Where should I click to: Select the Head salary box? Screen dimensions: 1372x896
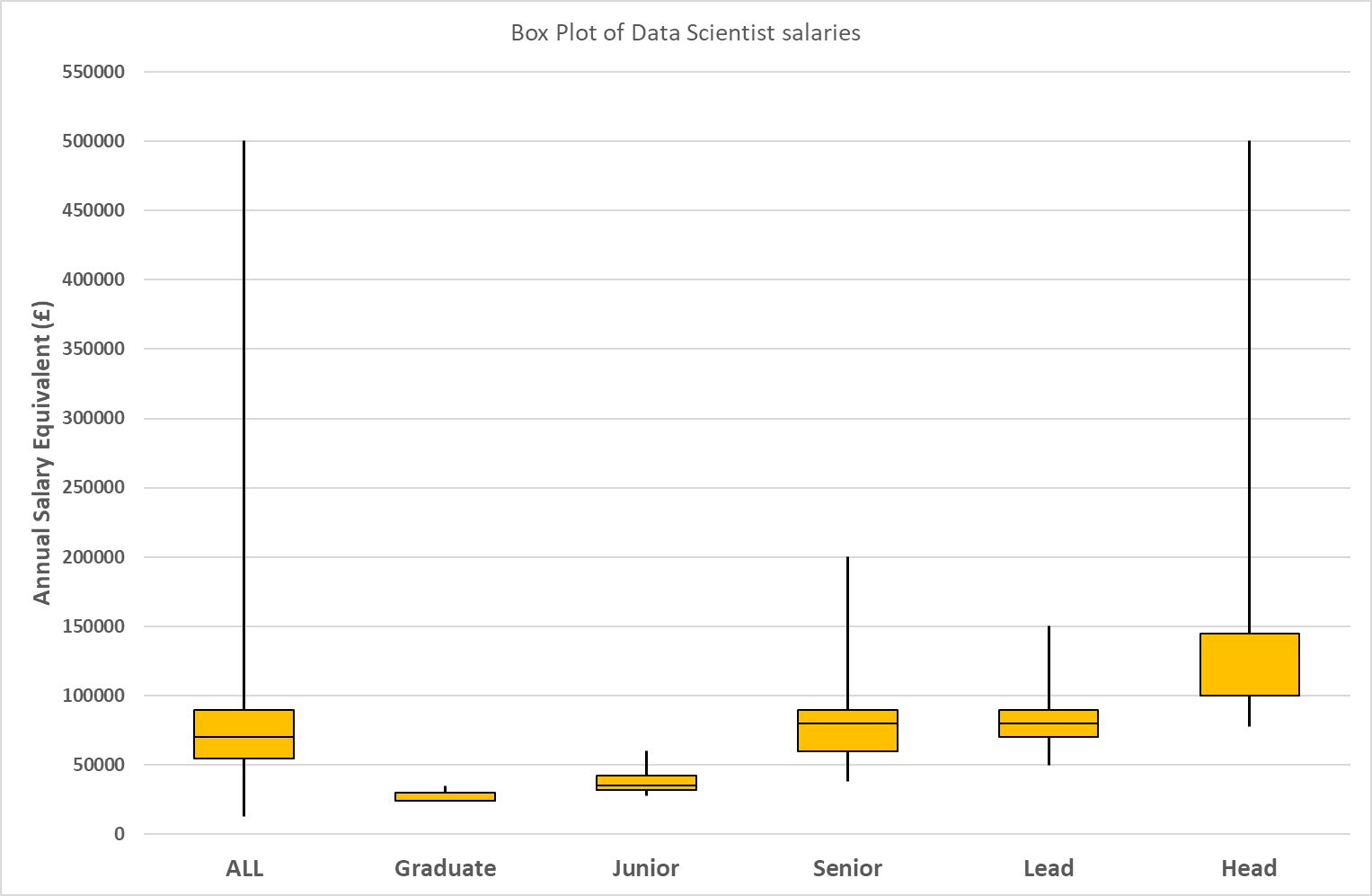[x=1249, y=664]
